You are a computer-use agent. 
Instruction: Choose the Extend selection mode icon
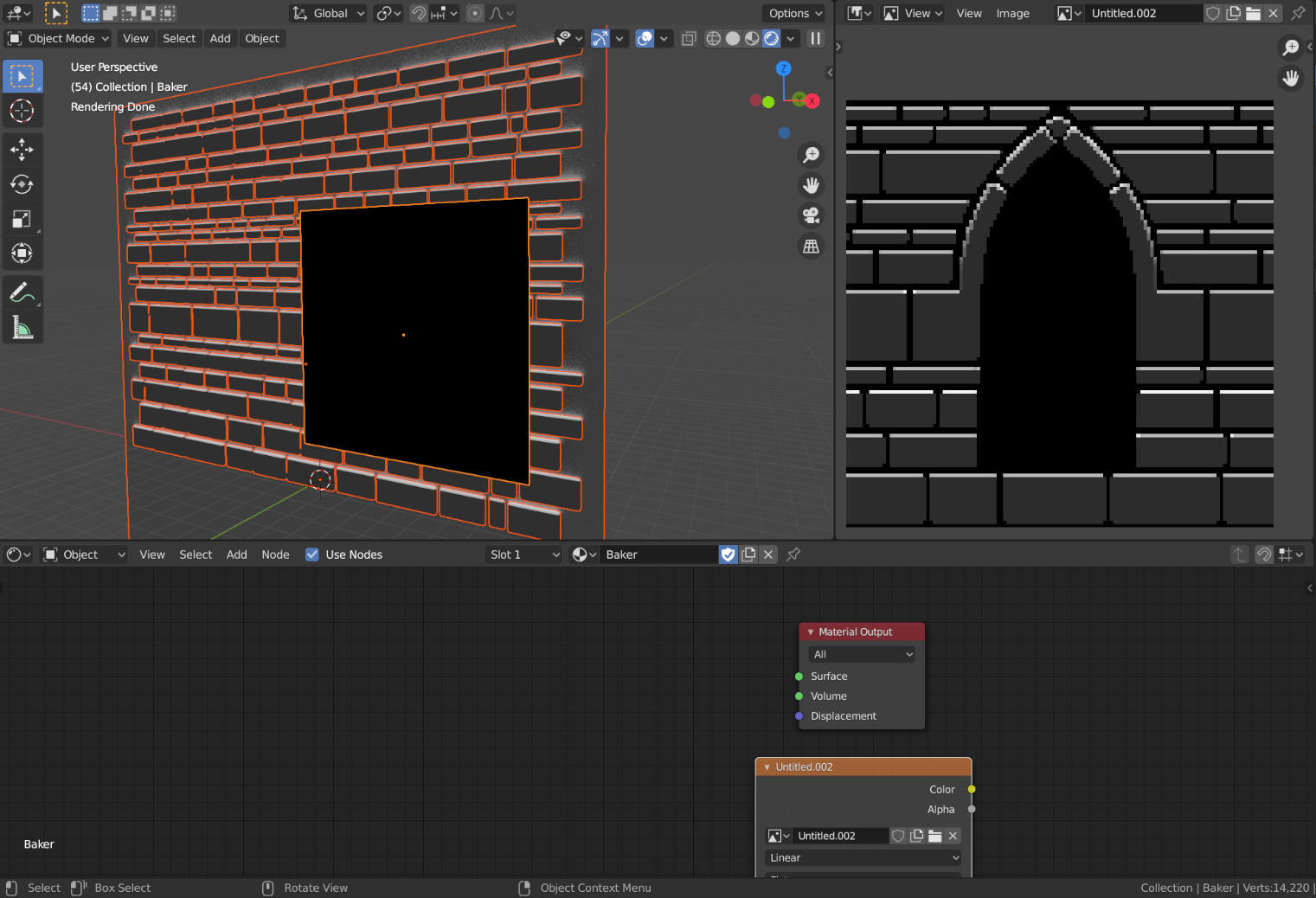point(110,13)
